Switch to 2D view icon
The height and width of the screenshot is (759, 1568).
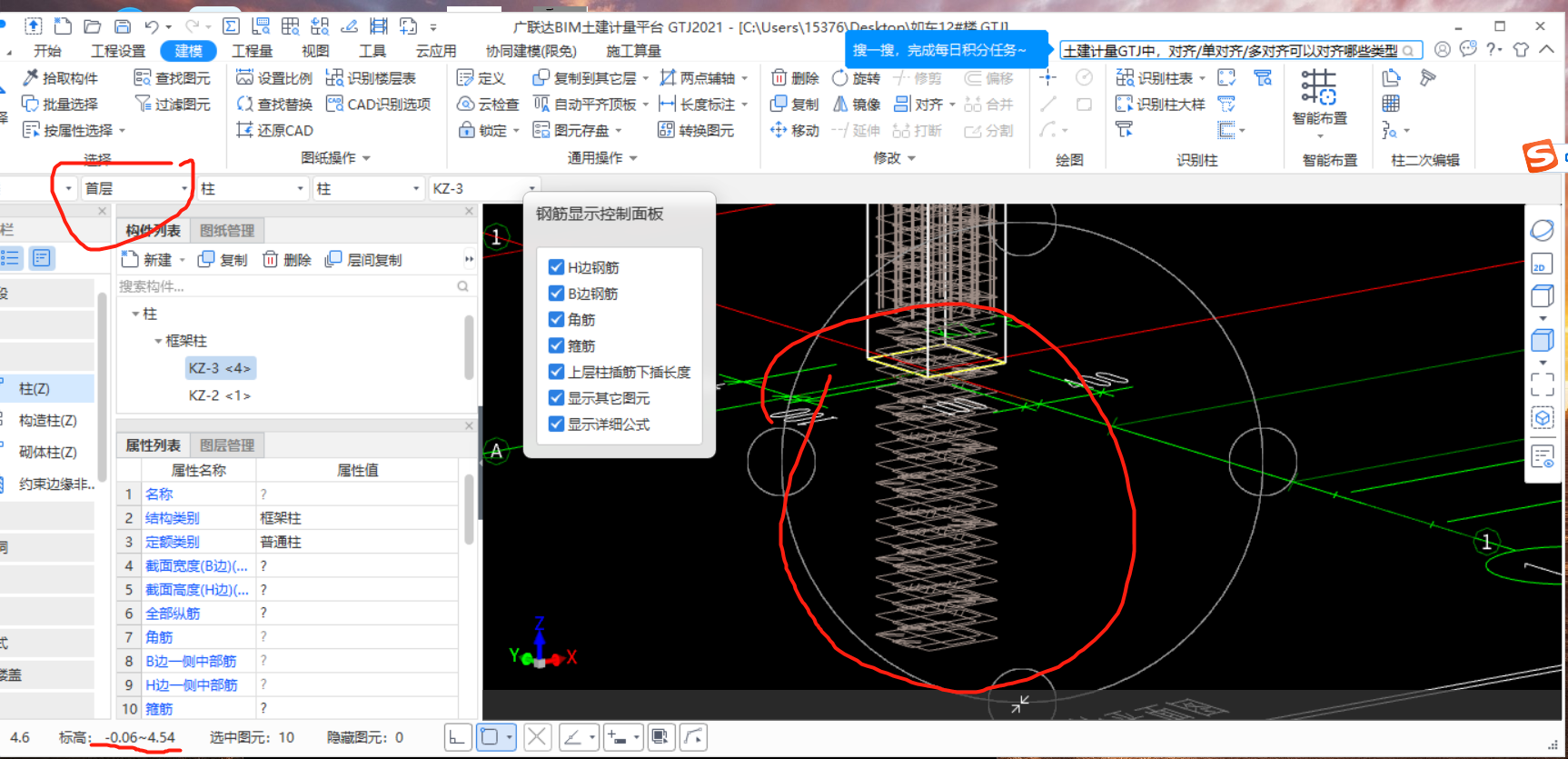click(x=1542, y=264)
